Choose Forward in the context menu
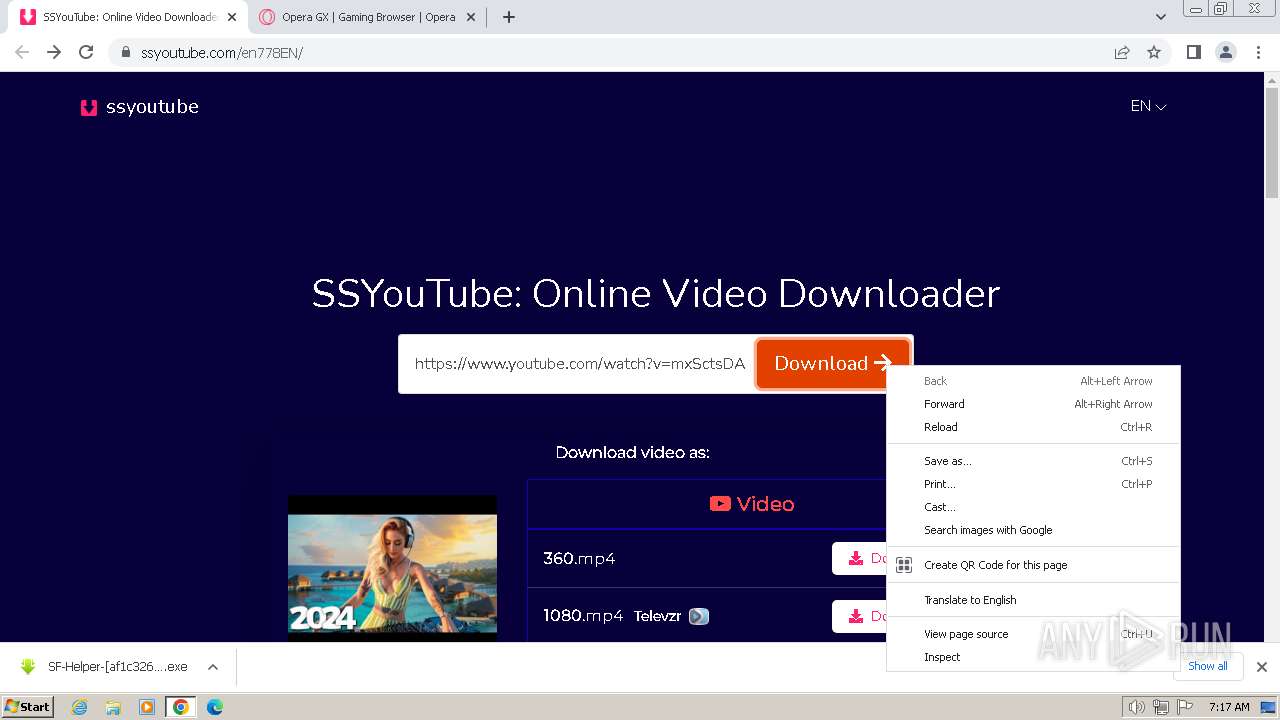Screen dimensions: 1280x720 coord(1034,404)
